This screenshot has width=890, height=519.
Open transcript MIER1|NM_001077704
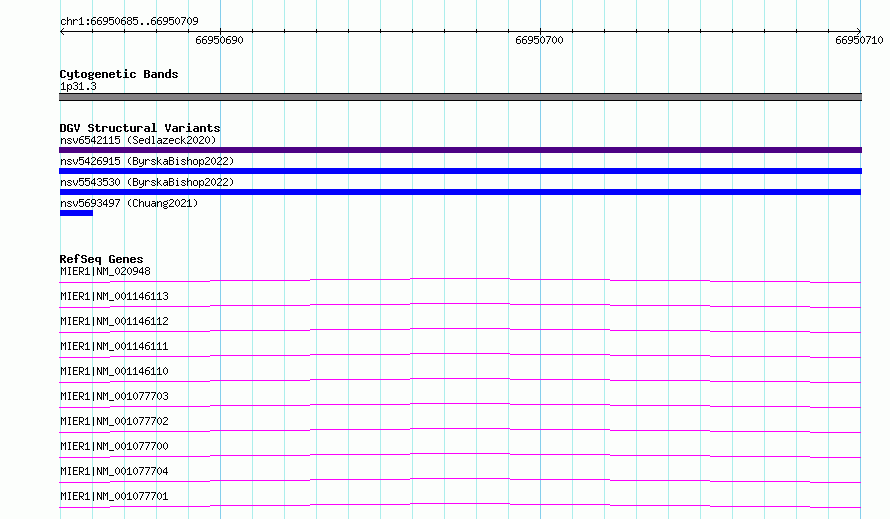(x=114, y=471)
